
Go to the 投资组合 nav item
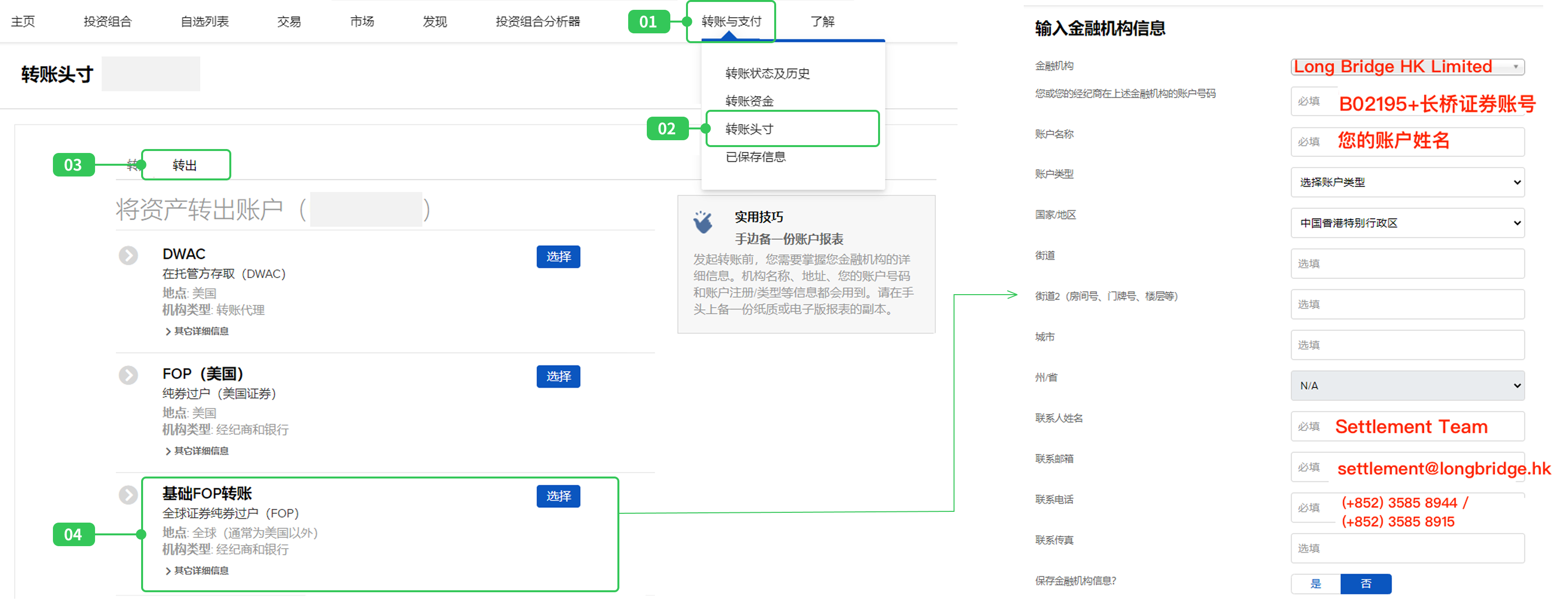tap(107, 22)
